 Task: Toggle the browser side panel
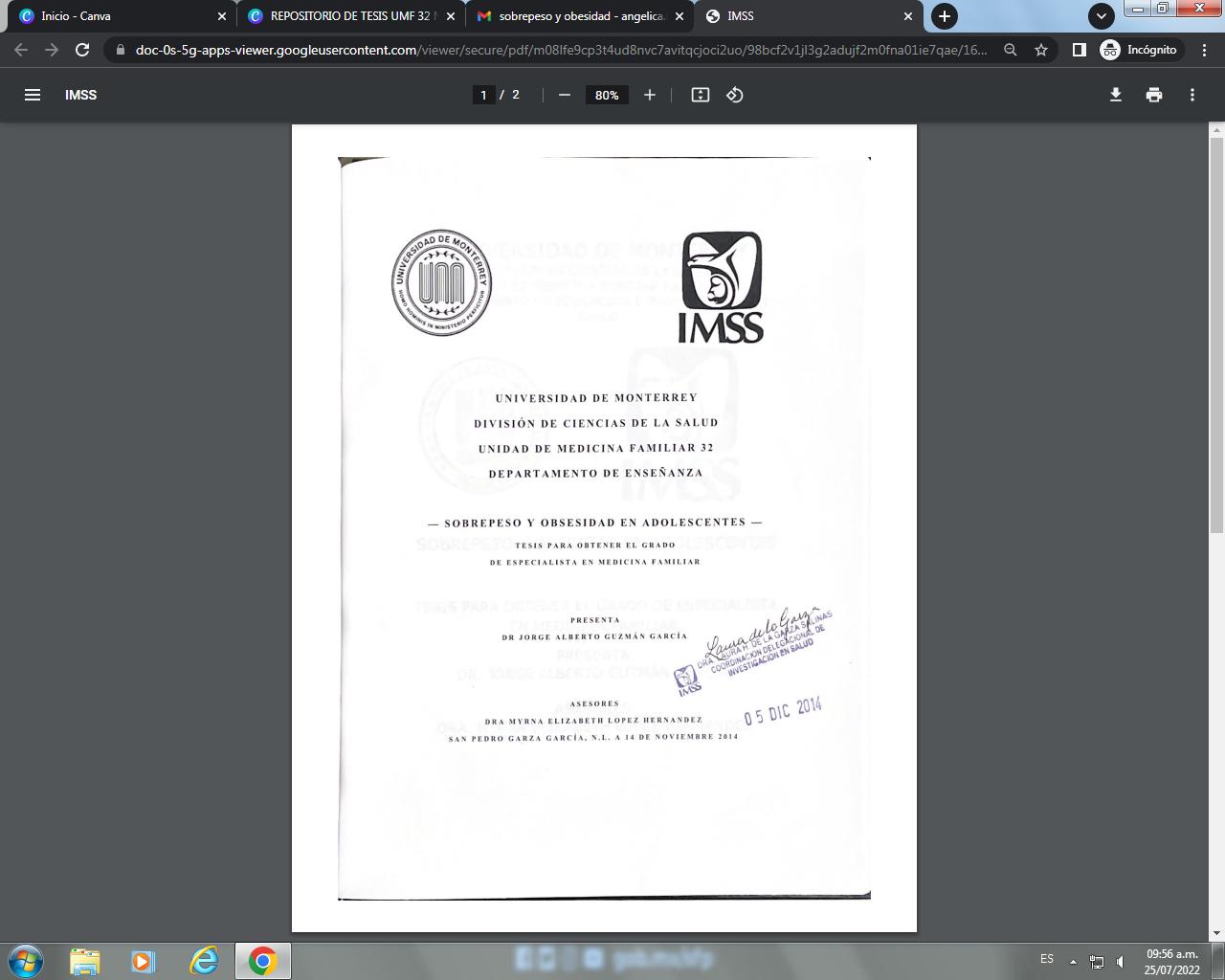click(1079, 50)
